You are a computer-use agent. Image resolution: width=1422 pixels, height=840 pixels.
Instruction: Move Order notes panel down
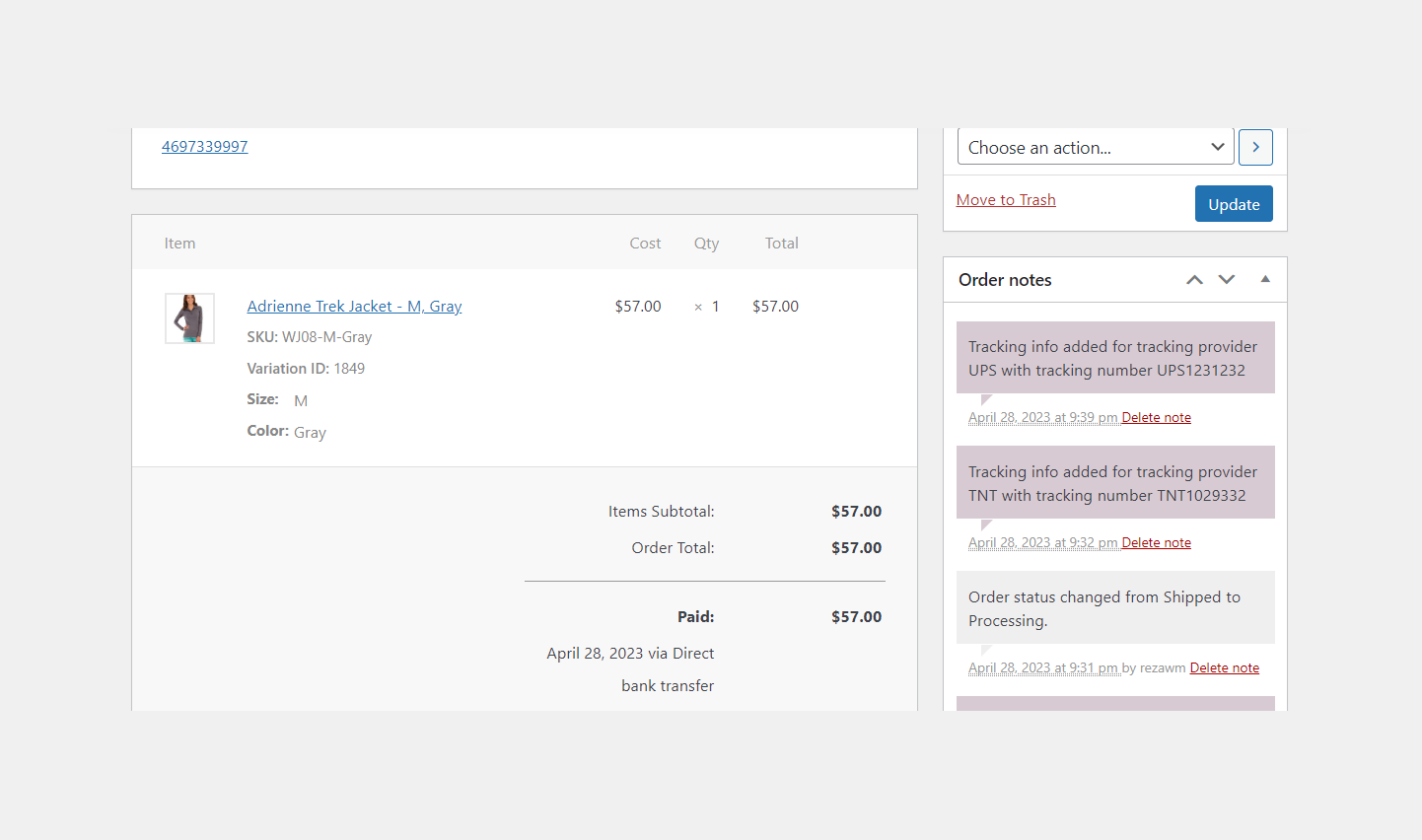[x=1227, y=280]
